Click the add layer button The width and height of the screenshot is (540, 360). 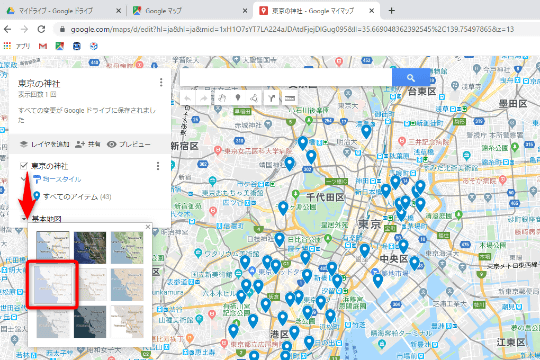[x=45, y=144]
